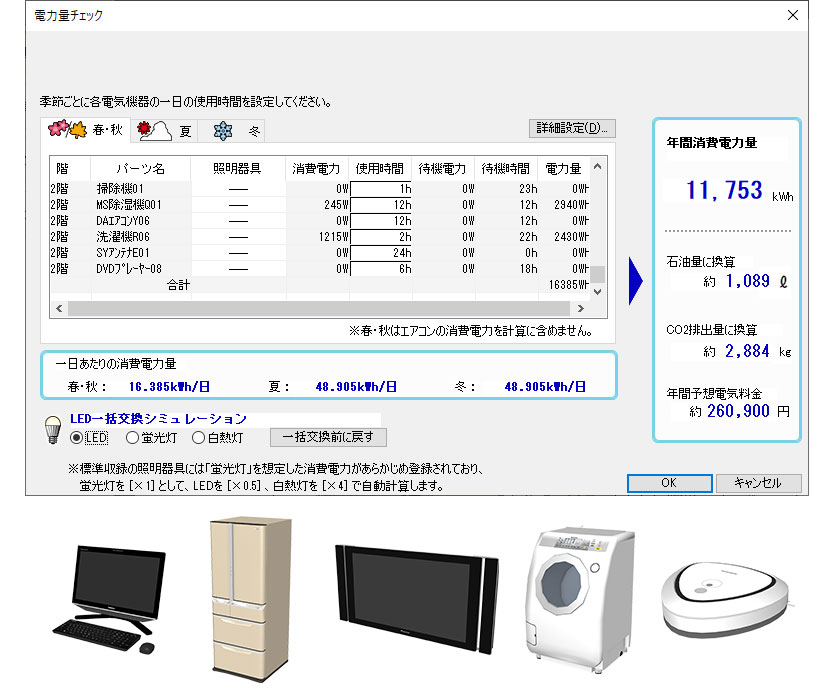
Task: Click the キャンセル button
Action: pyautogui.click(x=758, y=483)
